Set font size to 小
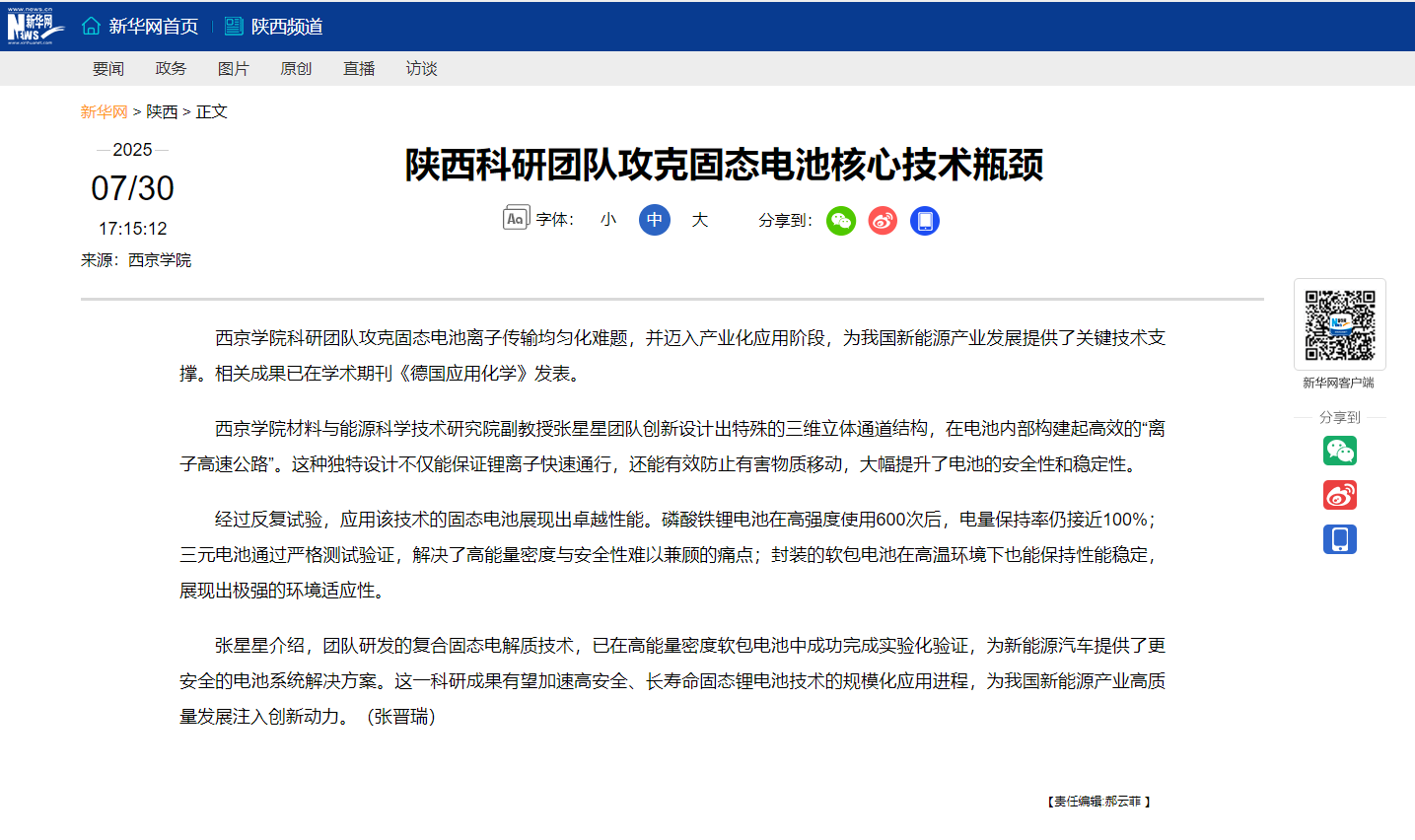Image resolution: width=1415 pixels, height=840 pixels. [x=608, y=220]
